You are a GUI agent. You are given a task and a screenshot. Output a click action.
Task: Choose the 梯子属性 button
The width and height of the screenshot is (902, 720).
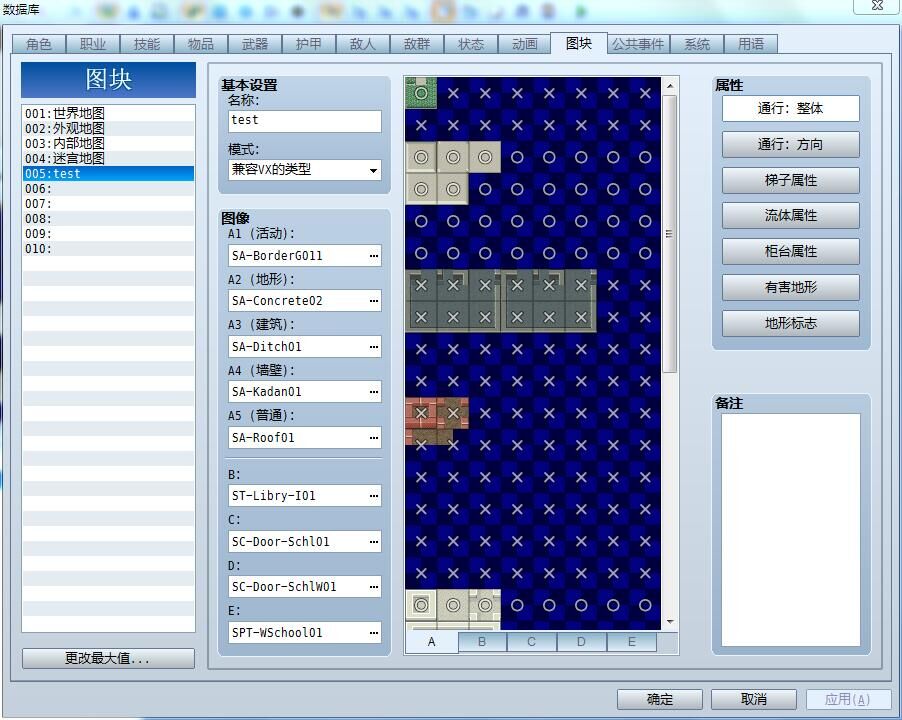pyautogui.click(x=791, y=181)
